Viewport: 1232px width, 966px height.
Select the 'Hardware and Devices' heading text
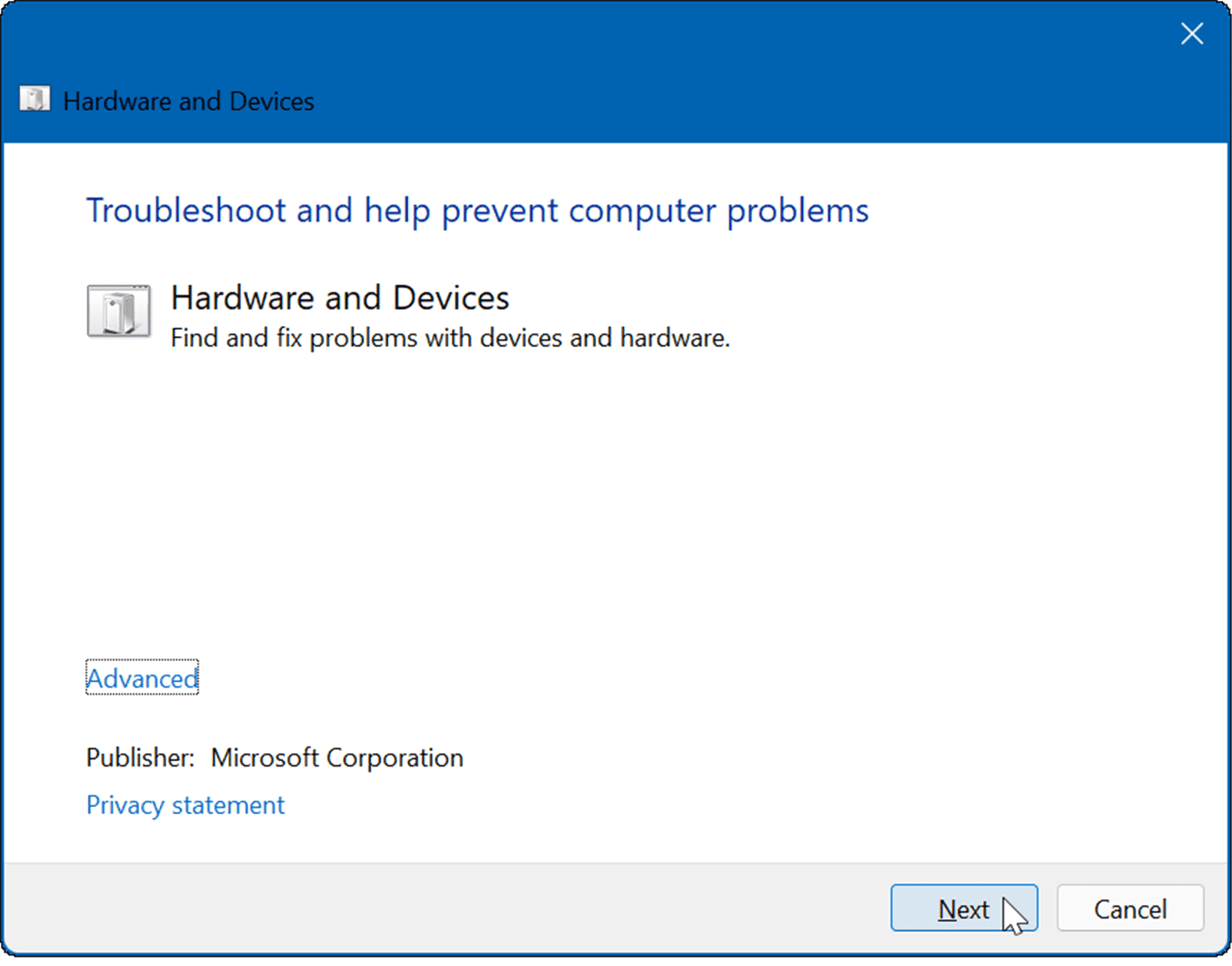[341, 297]
